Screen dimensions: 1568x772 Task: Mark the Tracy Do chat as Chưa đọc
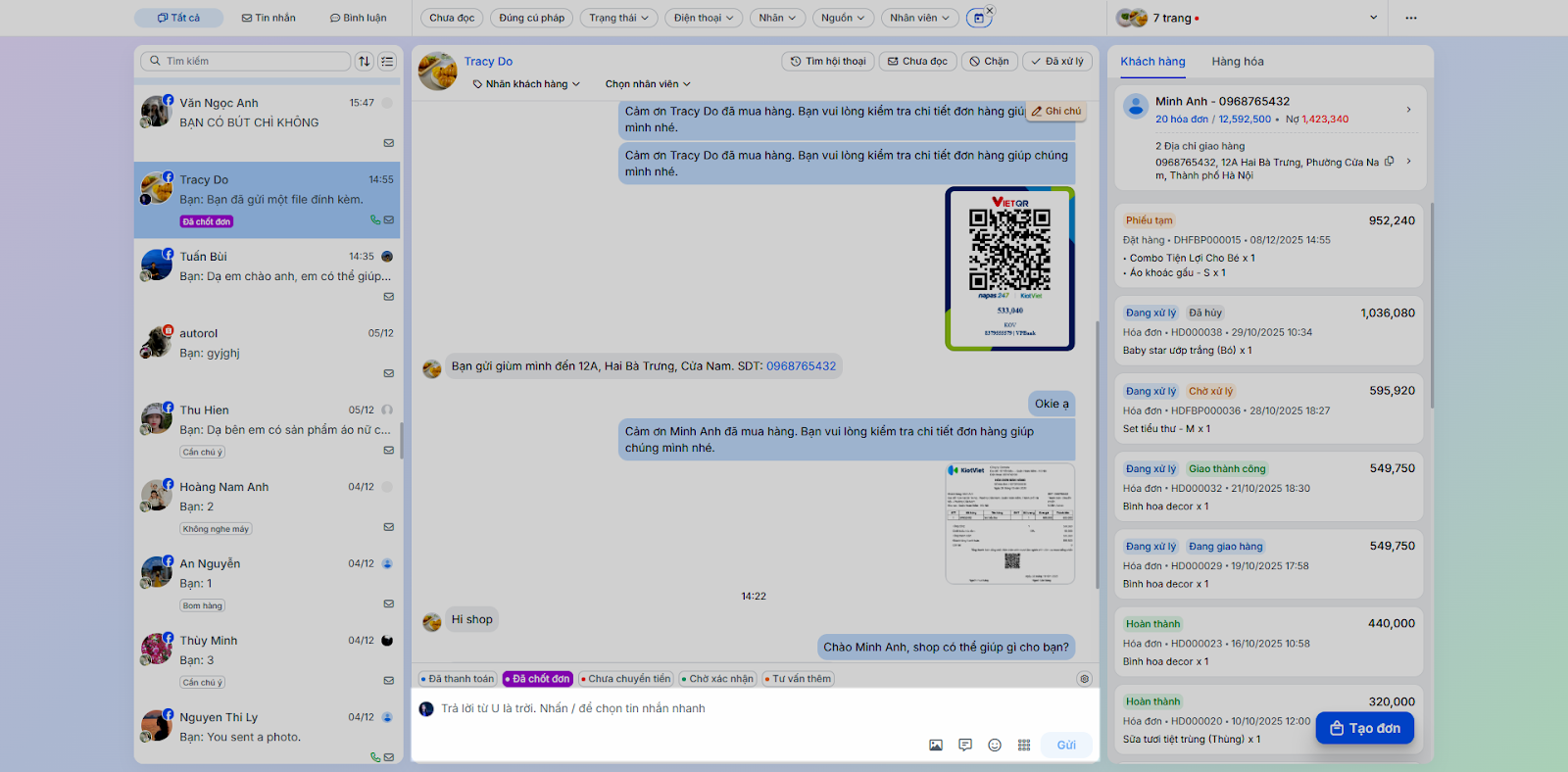[918, 61]
